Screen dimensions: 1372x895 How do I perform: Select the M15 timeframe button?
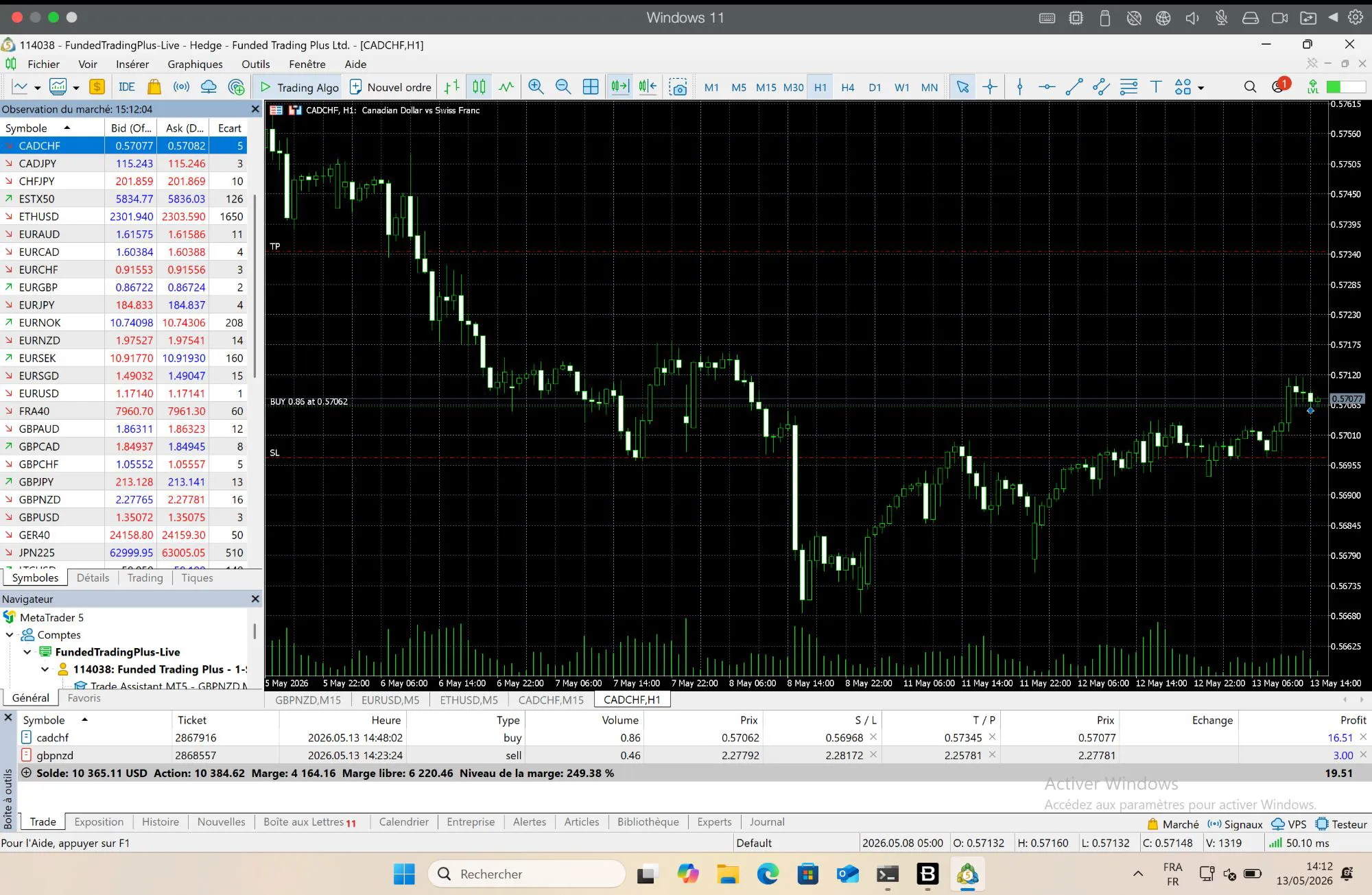click(766, 87)
